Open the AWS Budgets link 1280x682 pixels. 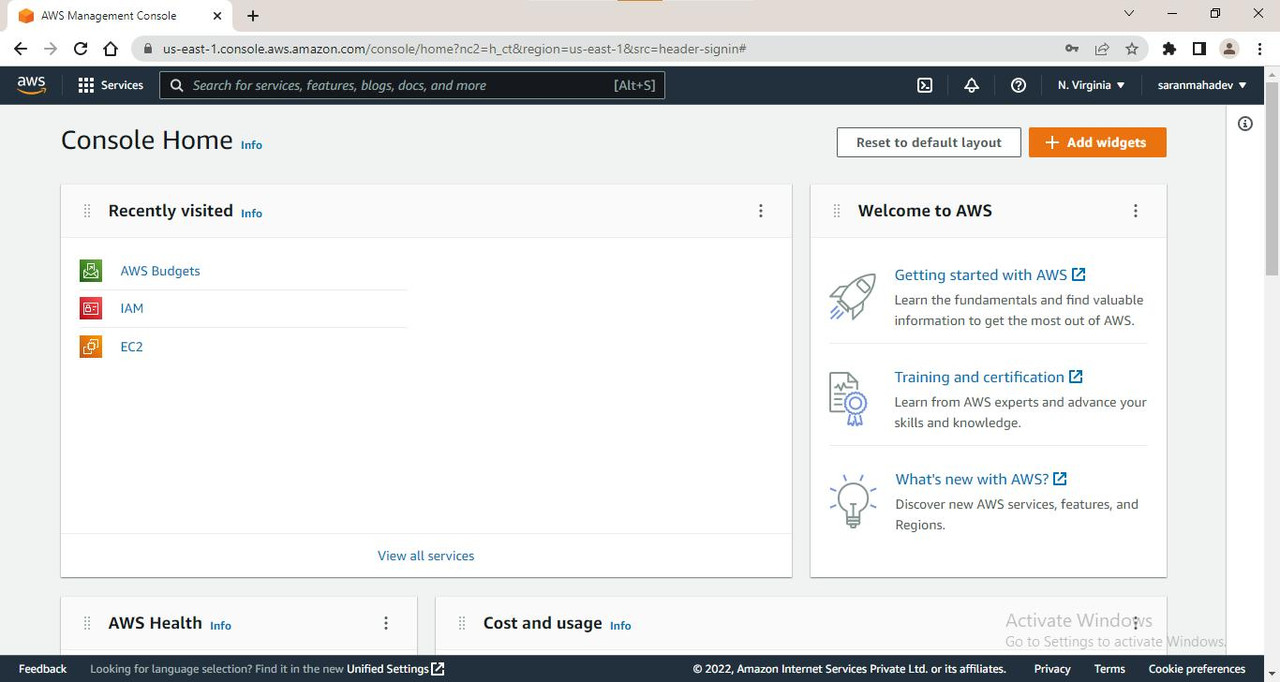point(160,271)
